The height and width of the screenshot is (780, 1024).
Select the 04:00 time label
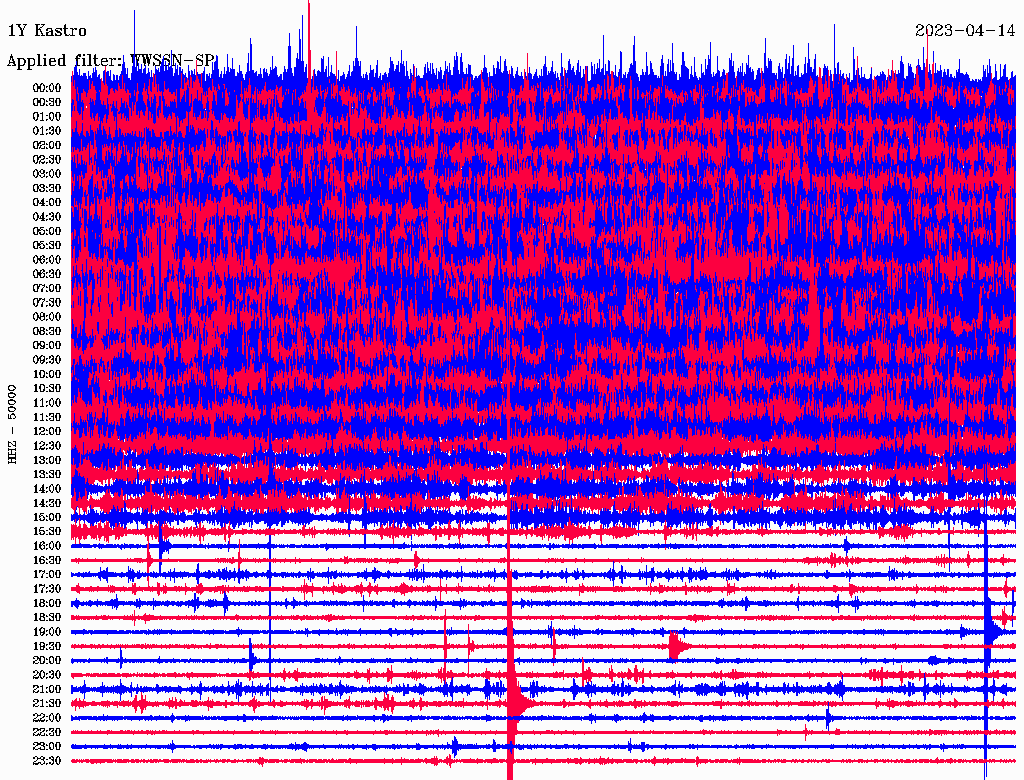pyautogui.click(x=47, y=203)
